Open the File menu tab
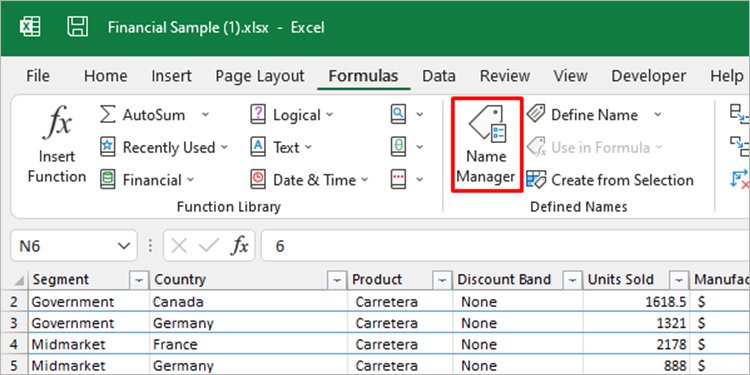Screen dimensions: 750x375 pos(38,76)
